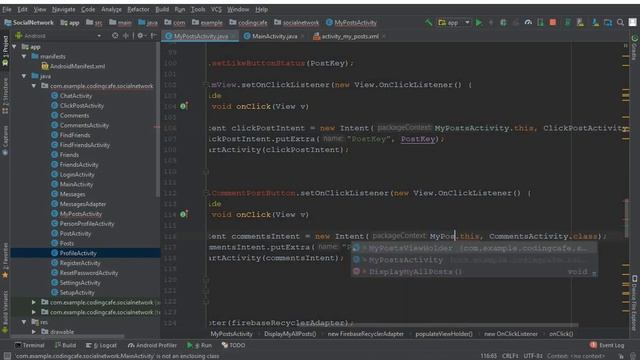
Task: Collapse the java folder
Action: coord(24,76)
